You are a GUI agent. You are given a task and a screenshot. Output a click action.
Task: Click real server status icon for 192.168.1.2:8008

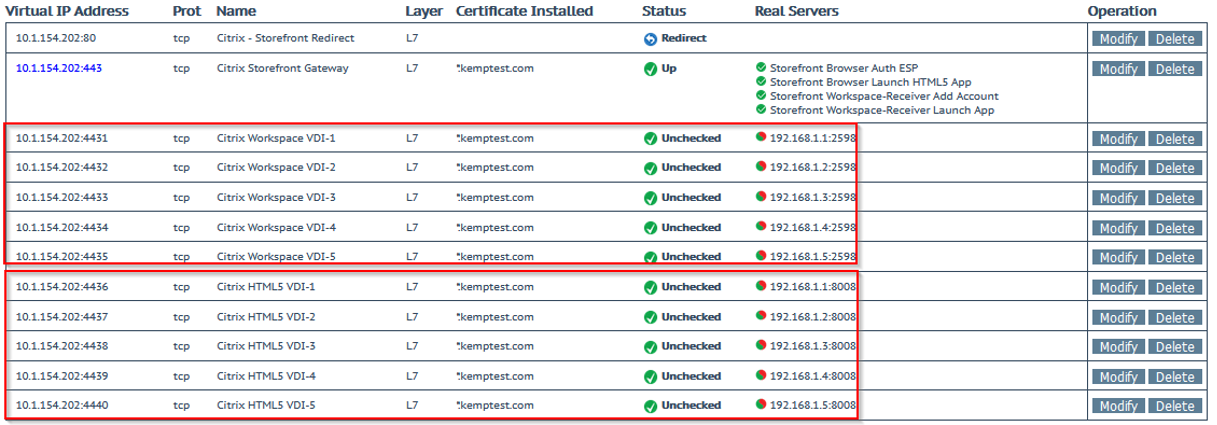pos(761,316)
